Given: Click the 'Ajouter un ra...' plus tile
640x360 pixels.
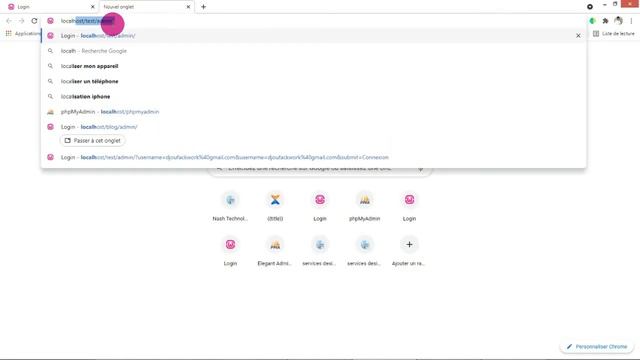Looking at the screenshot, I should [409, 251].
